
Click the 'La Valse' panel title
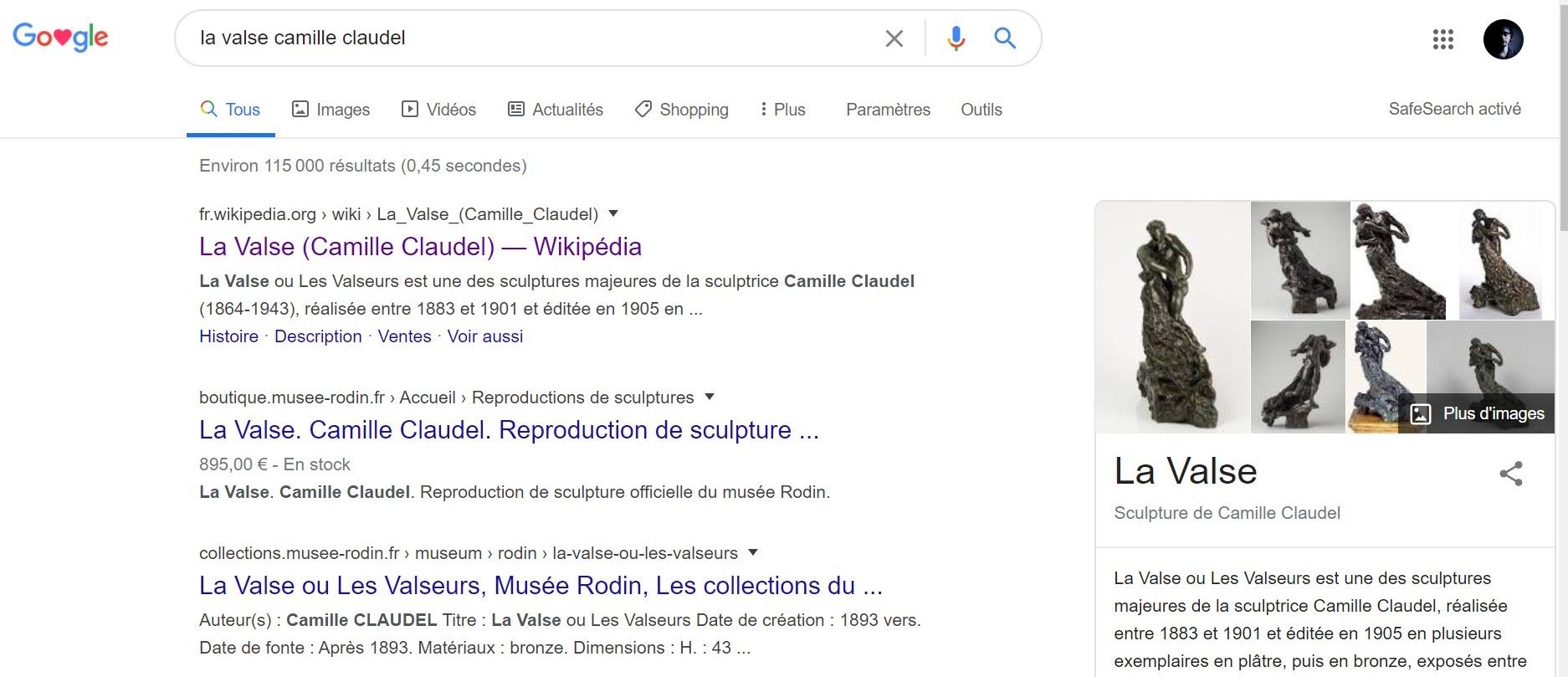pyautogui.click(x=1186, y=471)
